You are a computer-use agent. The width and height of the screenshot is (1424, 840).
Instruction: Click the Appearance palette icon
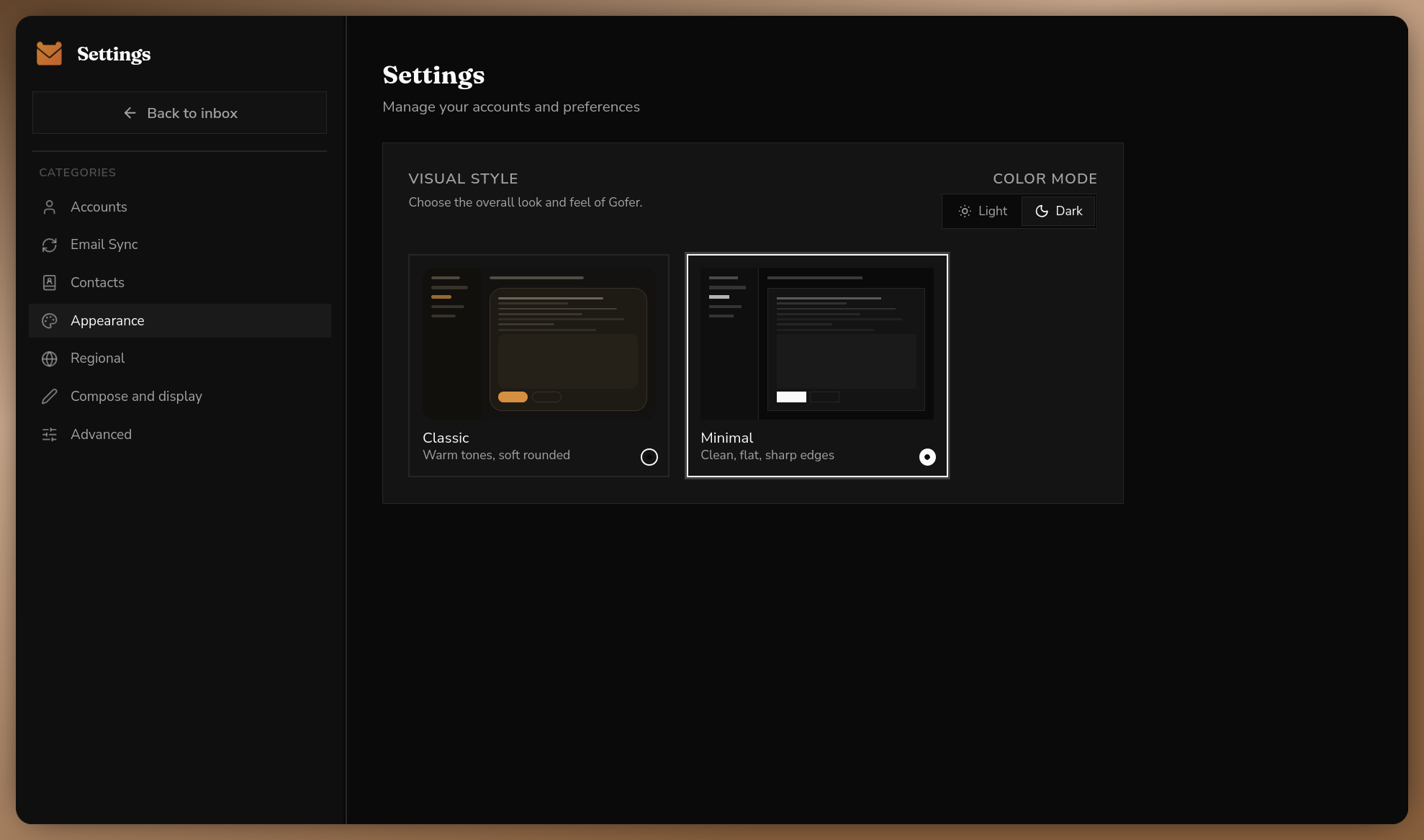tap(49, 321)
